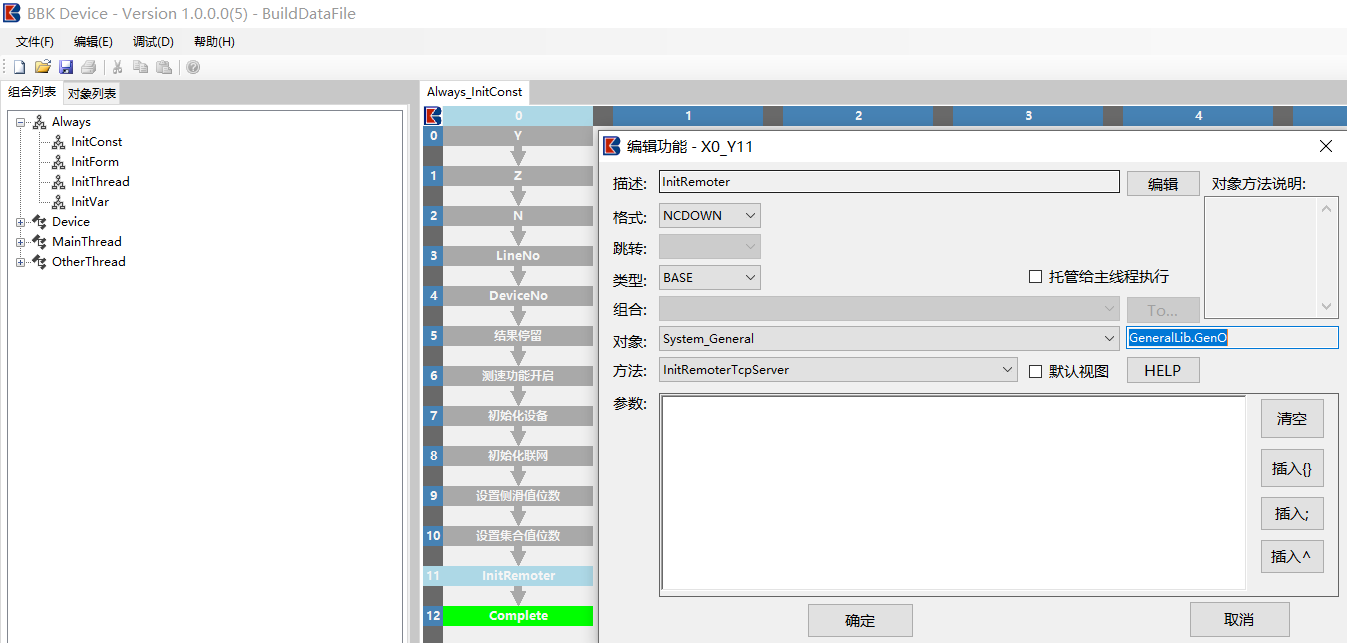
Task: Click the GeneralLib.GenO input field
Action: pos(1232,338)
